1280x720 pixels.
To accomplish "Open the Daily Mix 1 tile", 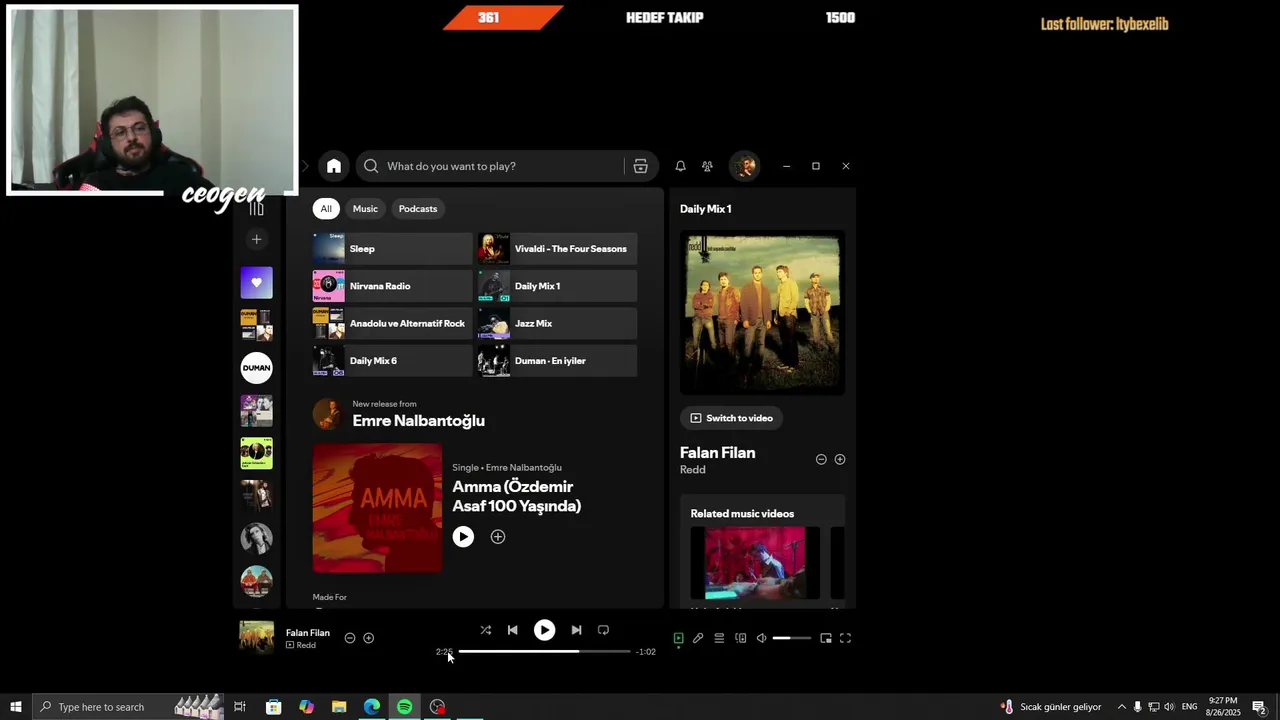I will pos(557,286).
